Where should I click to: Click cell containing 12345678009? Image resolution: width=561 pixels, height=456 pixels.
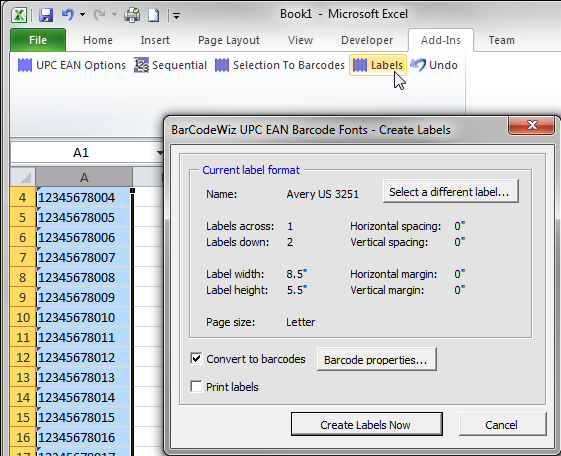pyautogui.click(x=84, y=297)
